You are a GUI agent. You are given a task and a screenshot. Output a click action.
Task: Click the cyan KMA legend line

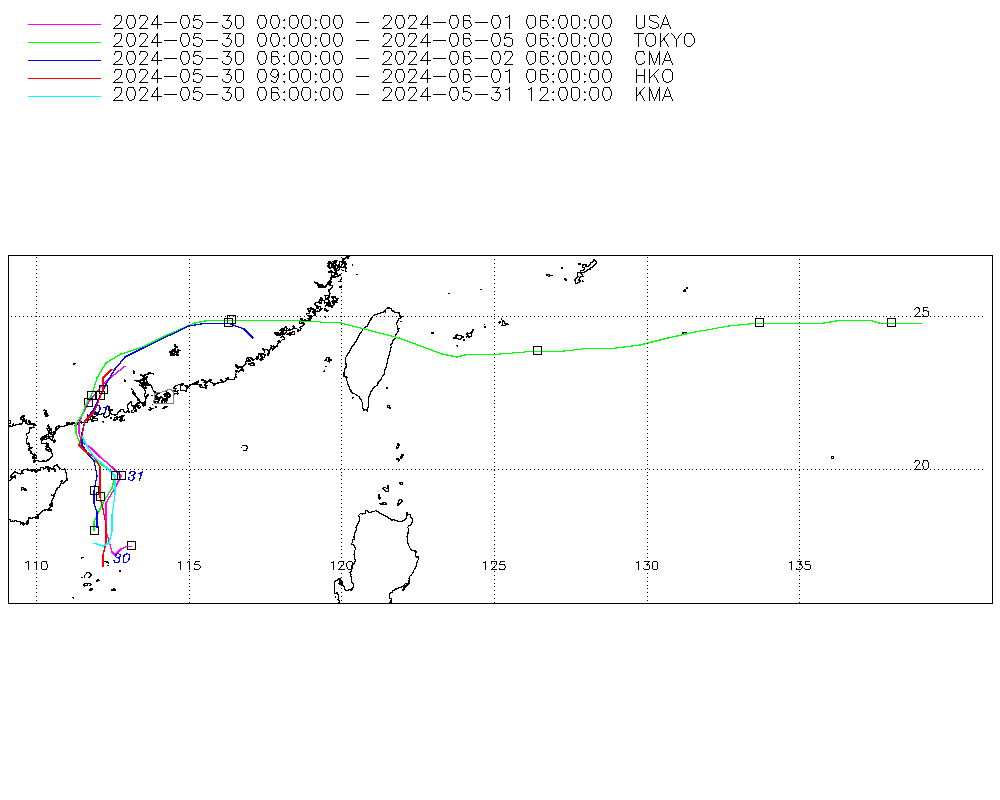[x=65, y=95]
